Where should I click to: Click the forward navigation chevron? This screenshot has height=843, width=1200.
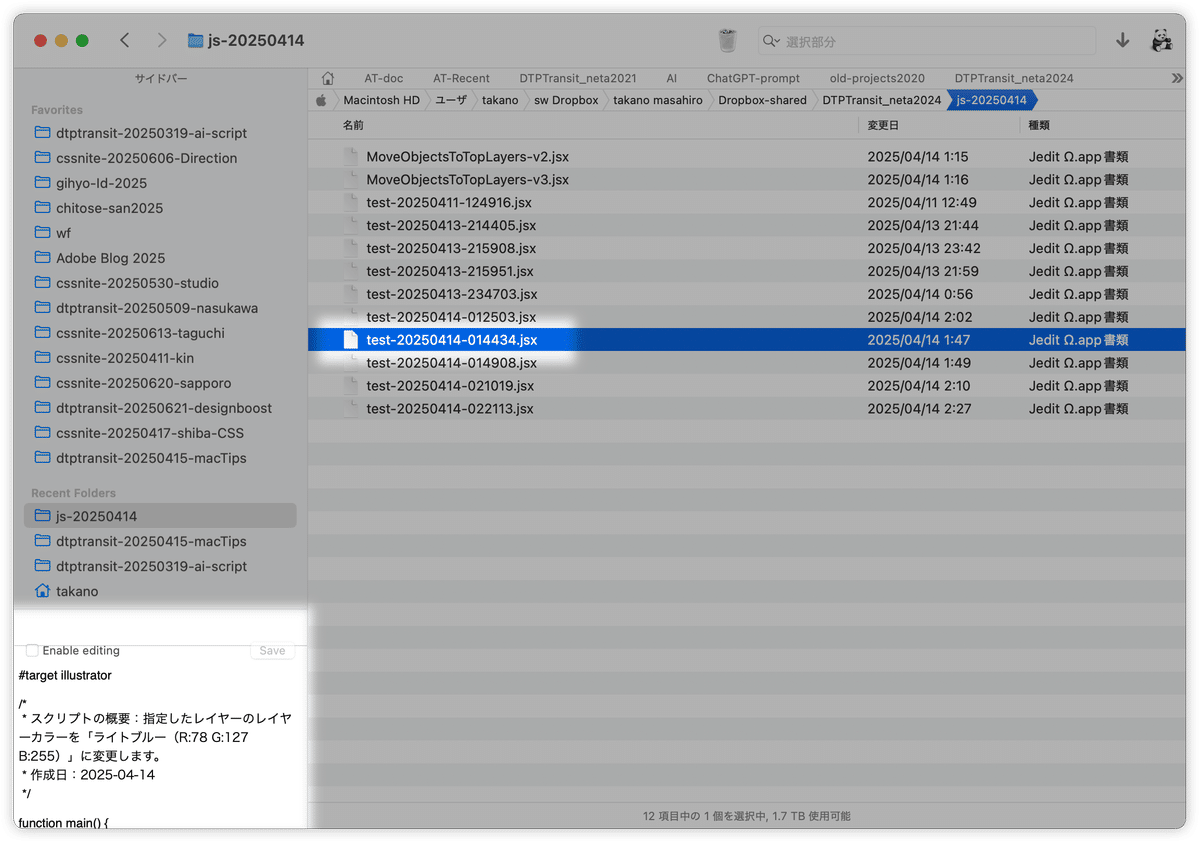click(161, 40)
